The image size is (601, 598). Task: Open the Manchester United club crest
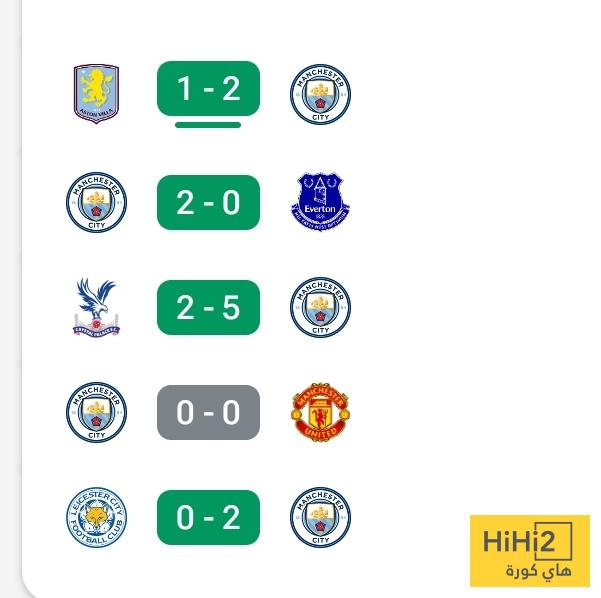point(320,412)
